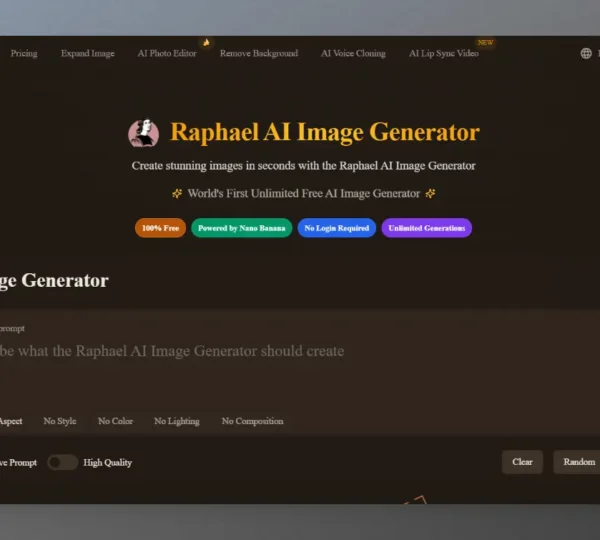Image resolution: width=600 pixels, height=540 pixels.
Task: Open the No Composition dropdown
Action: click(x=253, y=421)
